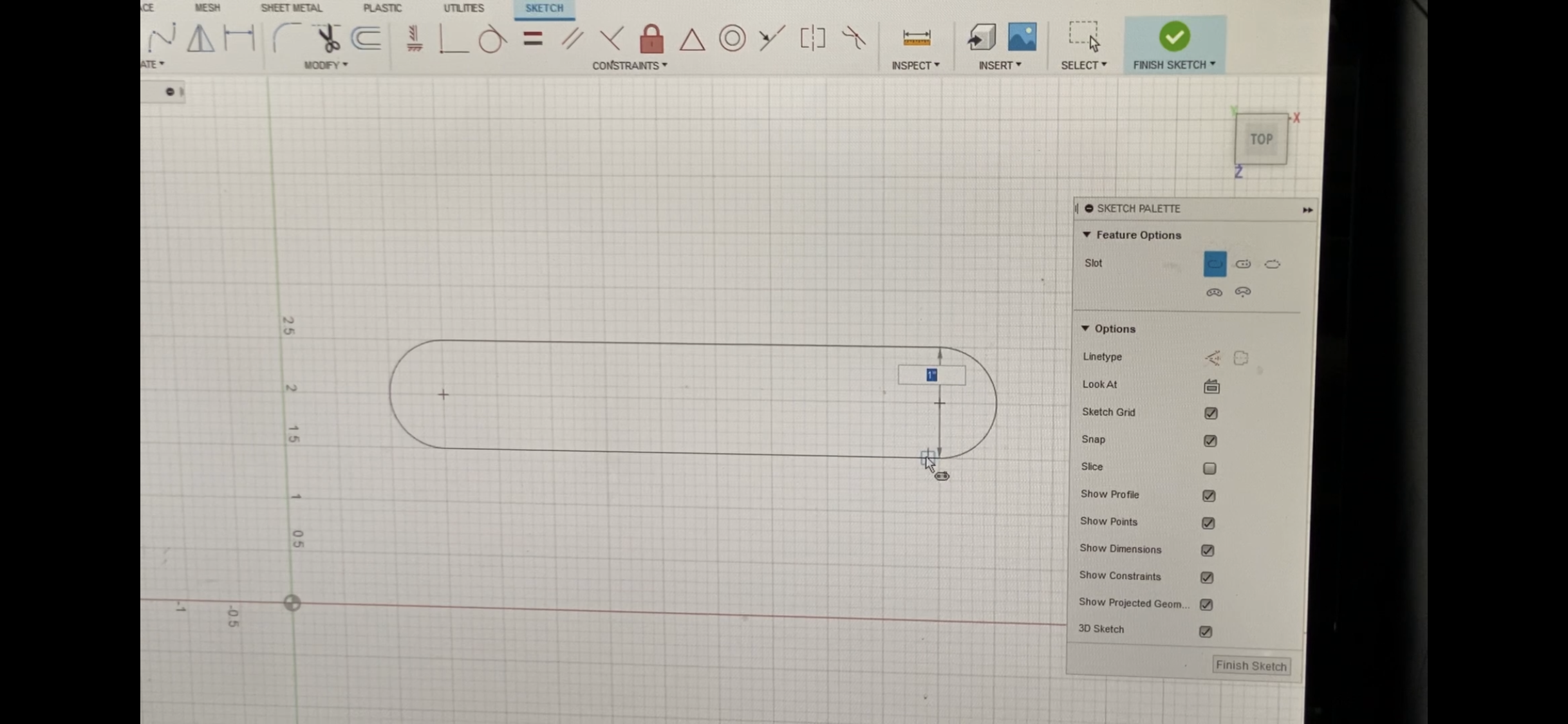
Task: Open the CONSTRAINTS dropdown menu
Action: click(629, 66)
